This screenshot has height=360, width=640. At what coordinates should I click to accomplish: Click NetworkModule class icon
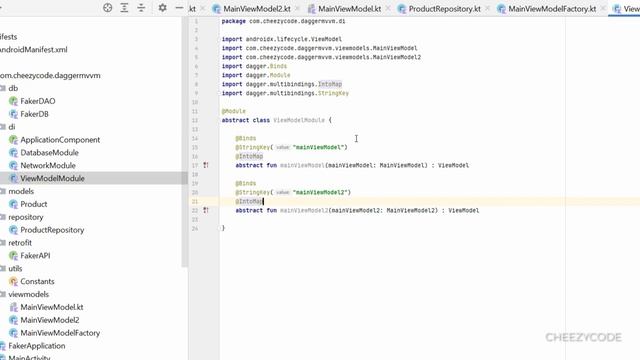[x=13, y=165]
